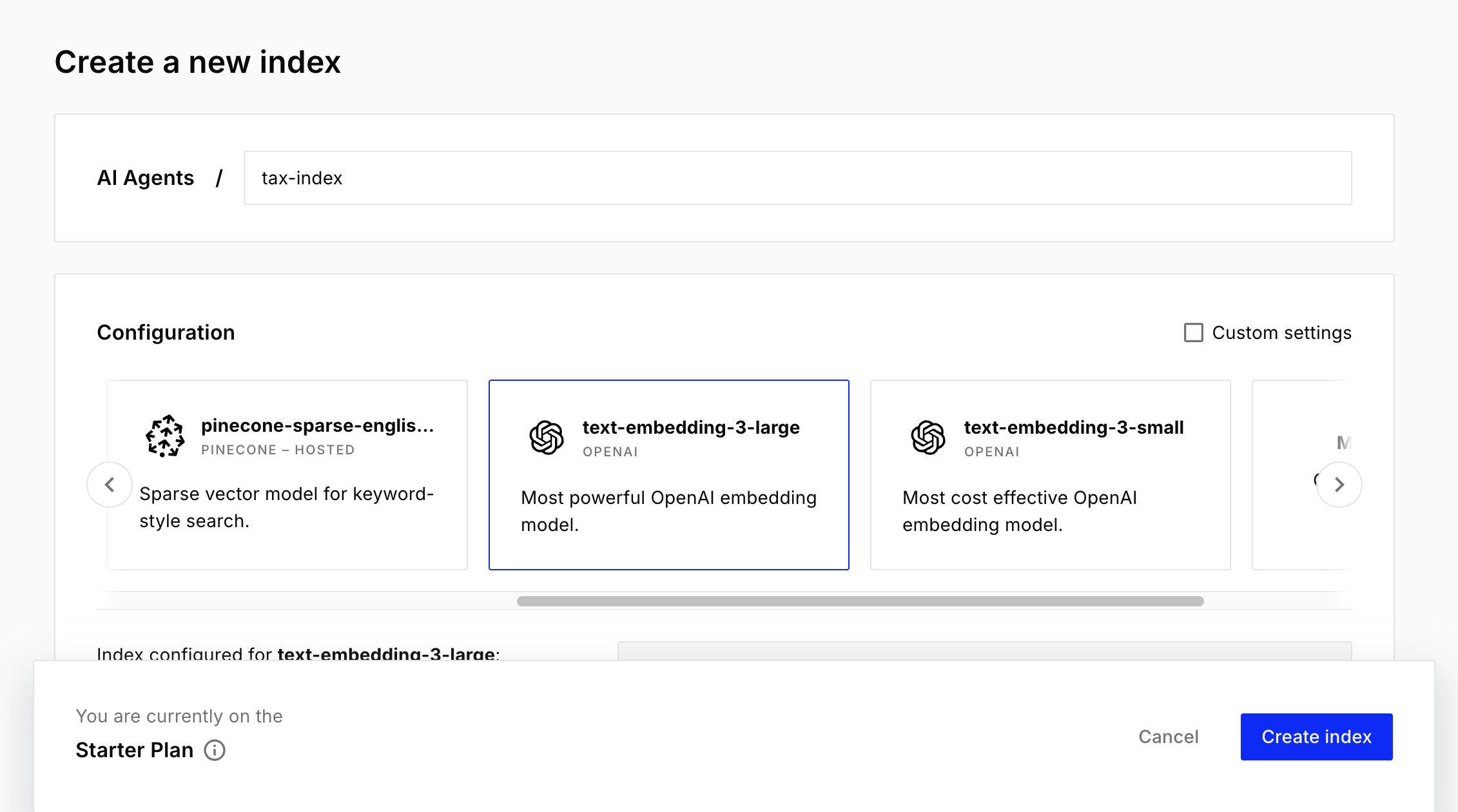Image resolution: width=1458 pixels, height=812 pixels.
Task: Open the Starter Plan info icon
Action: coord(215,750)
